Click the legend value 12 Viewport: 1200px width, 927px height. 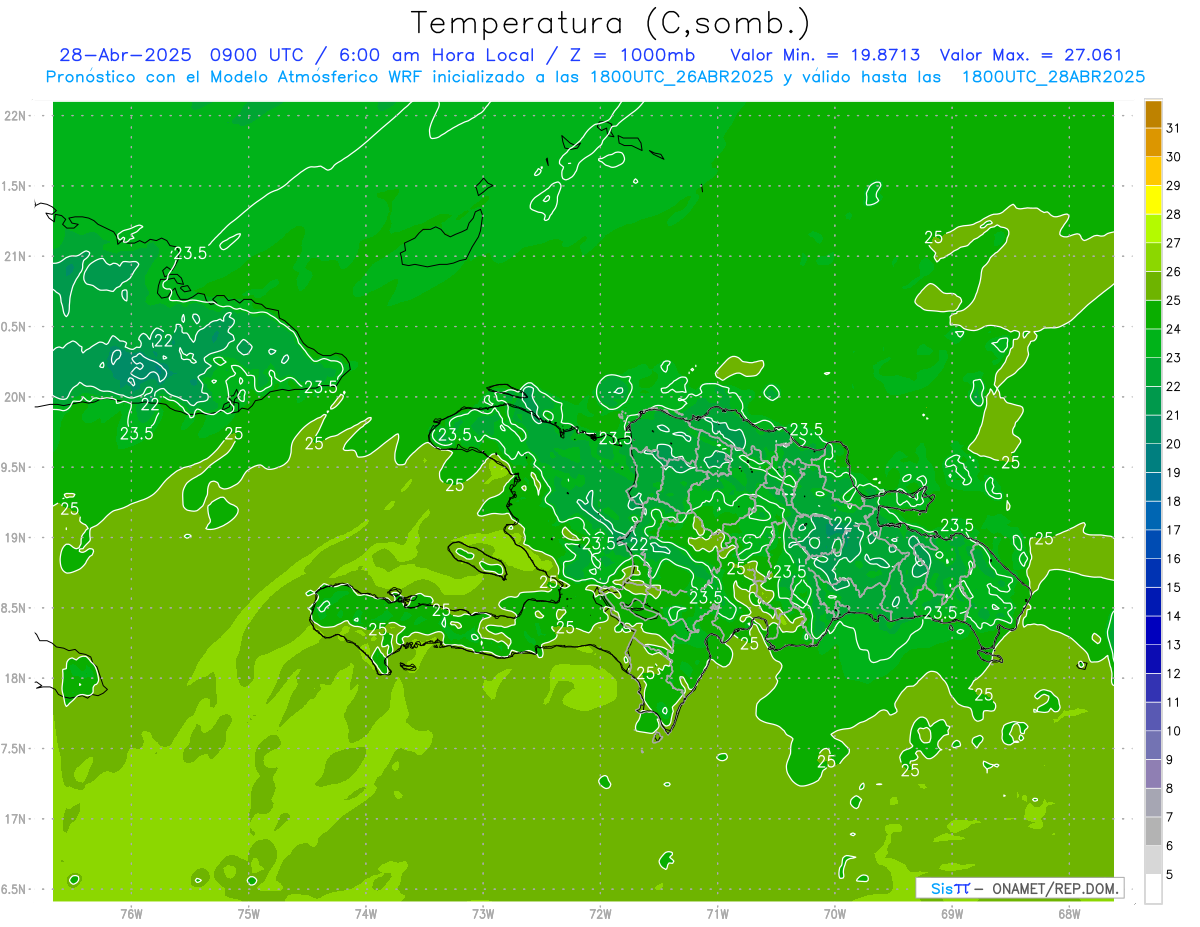click(1173, 673)
